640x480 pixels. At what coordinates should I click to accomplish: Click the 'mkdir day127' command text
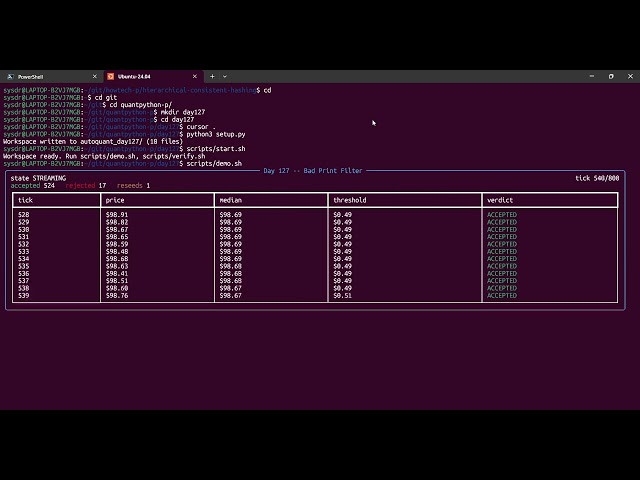(x=183, y=112)
